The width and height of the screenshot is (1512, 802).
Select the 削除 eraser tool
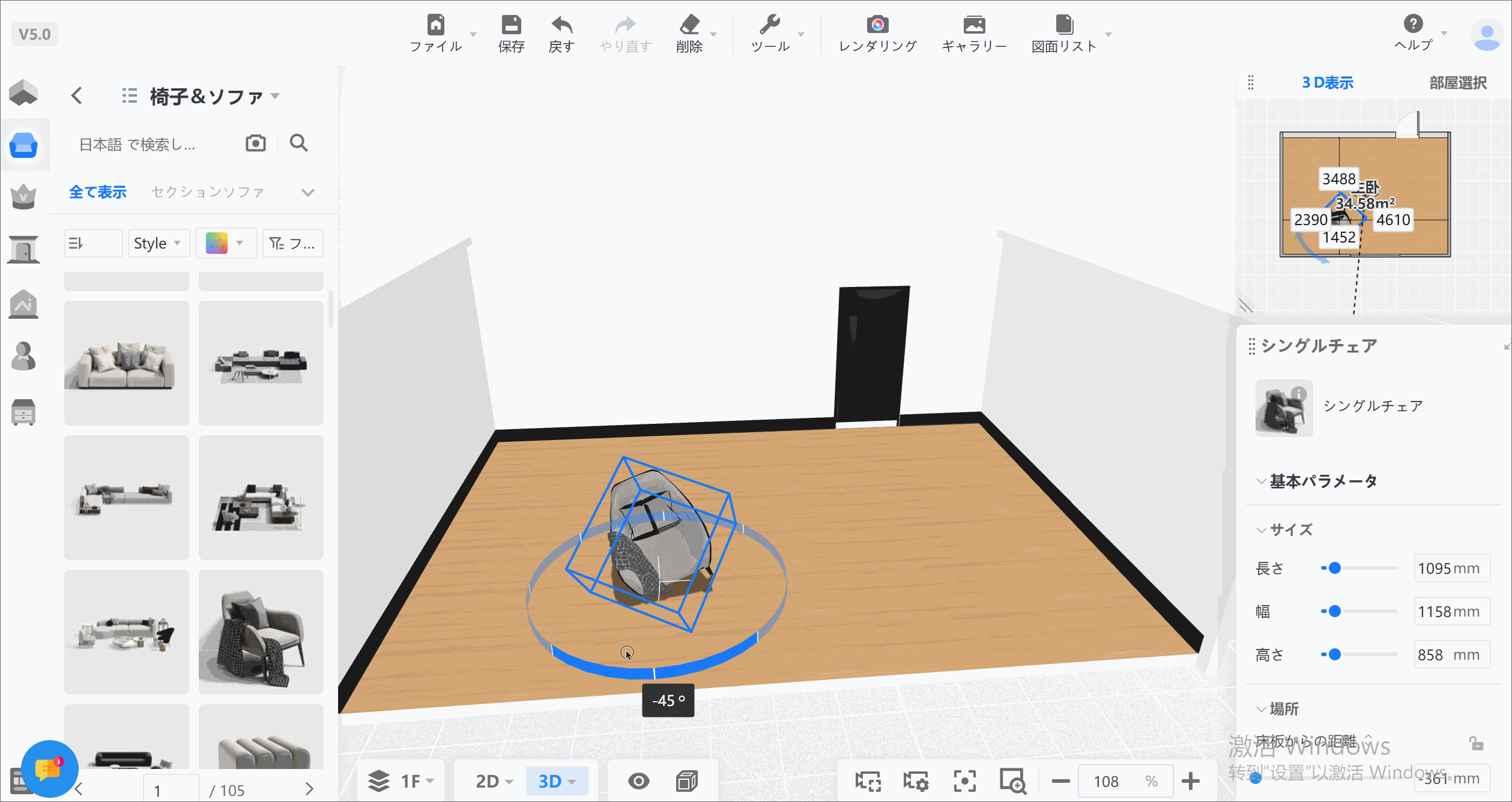click(x=689, y=25)
